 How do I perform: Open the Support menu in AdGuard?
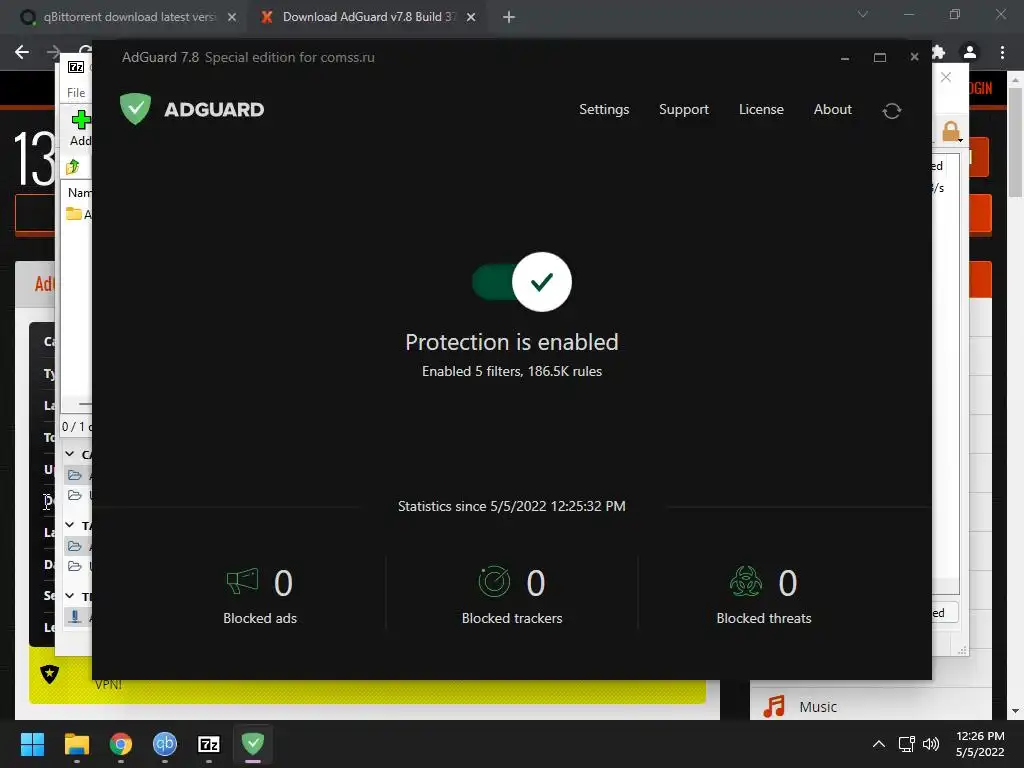pyautogui.click(x=684, y=110)
